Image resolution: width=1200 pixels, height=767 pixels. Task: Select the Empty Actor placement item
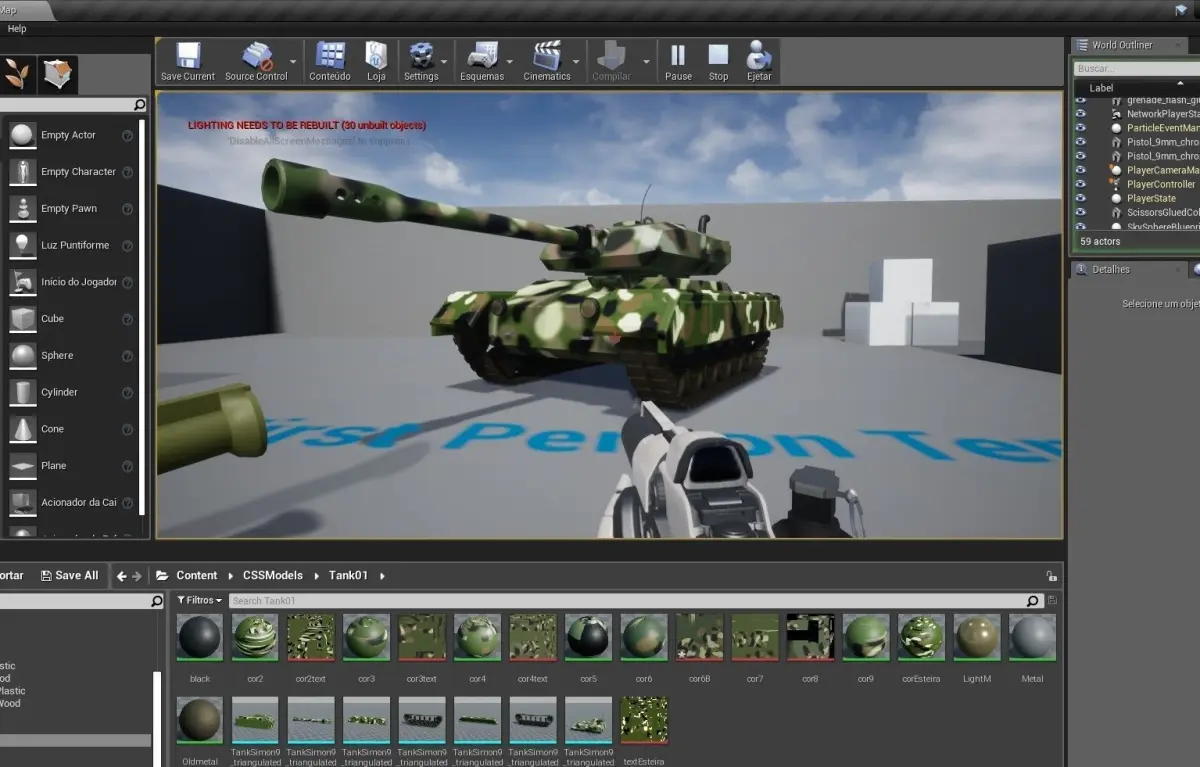[x=70, y=135]
